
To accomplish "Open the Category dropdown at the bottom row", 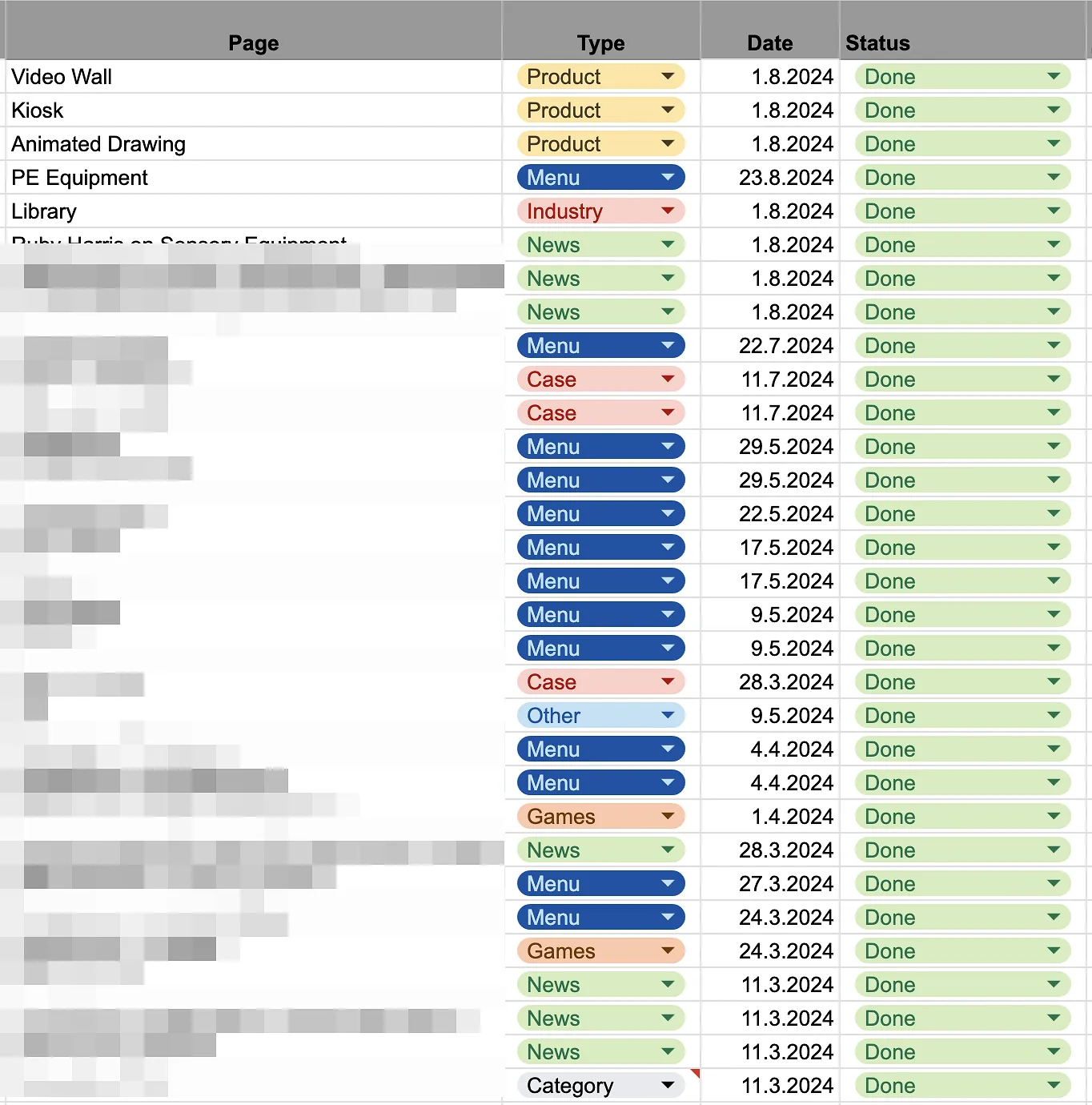I will [669, 1085].
